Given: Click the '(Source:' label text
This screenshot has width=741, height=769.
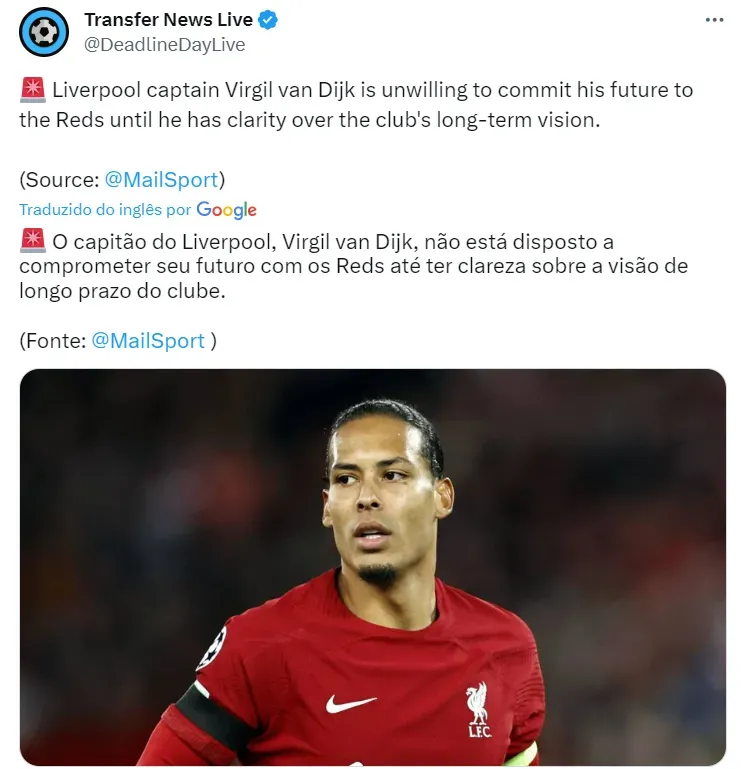Looking at the screenshot, I should [59, 180].
